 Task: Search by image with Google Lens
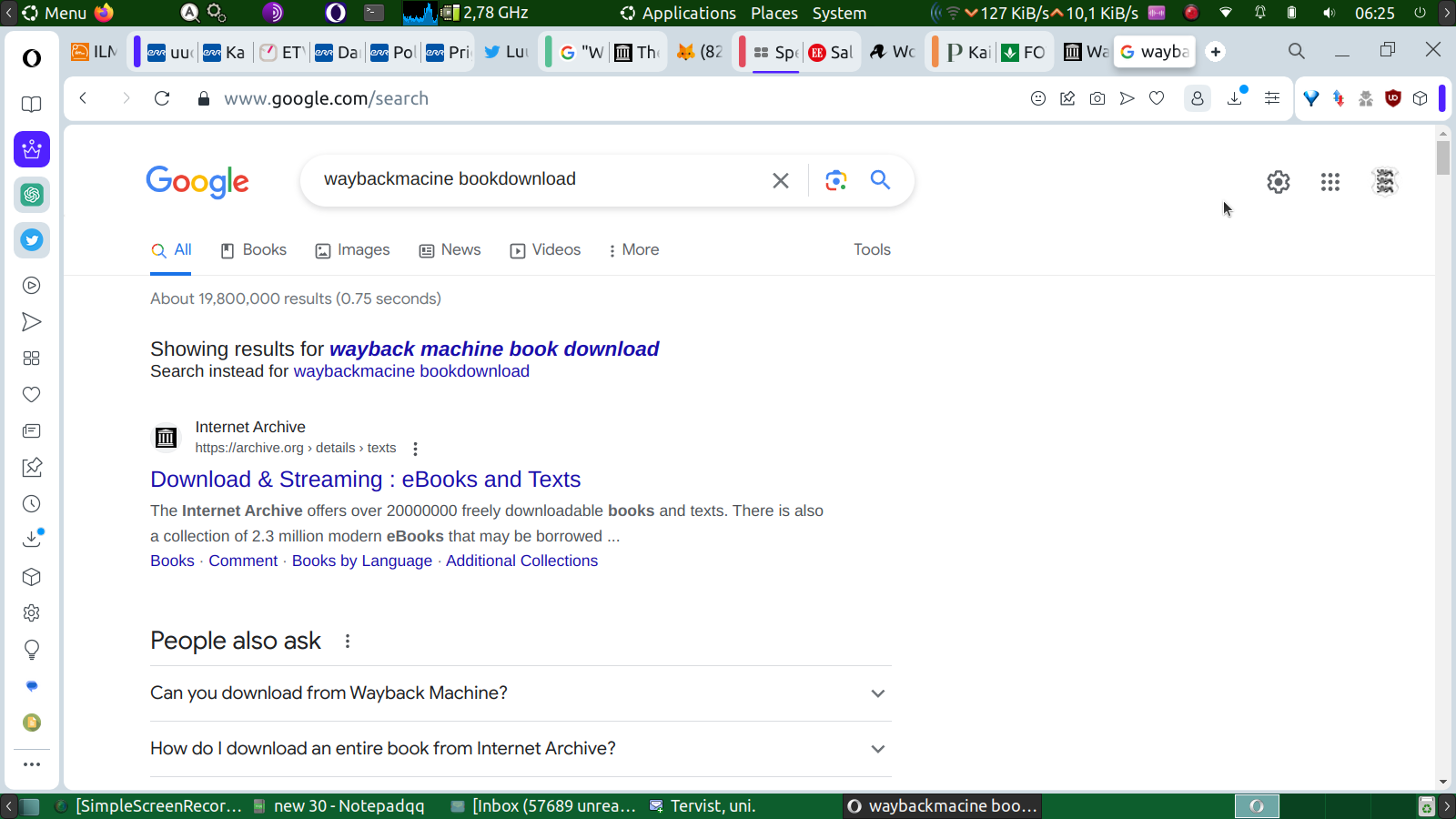(x=836, y=180)
